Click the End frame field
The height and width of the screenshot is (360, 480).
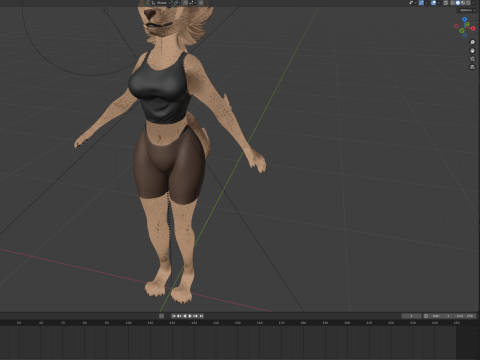point(464,316)
